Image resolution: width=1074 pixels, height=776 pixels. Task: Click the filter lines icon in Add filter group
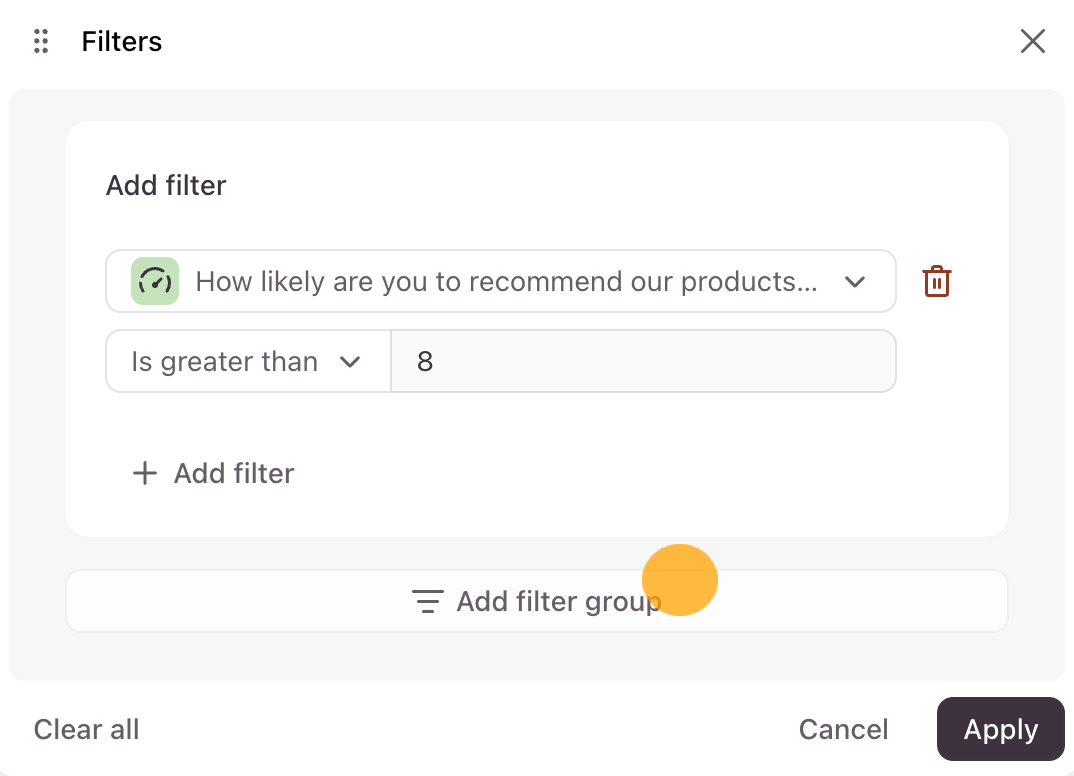pos(427,601)
